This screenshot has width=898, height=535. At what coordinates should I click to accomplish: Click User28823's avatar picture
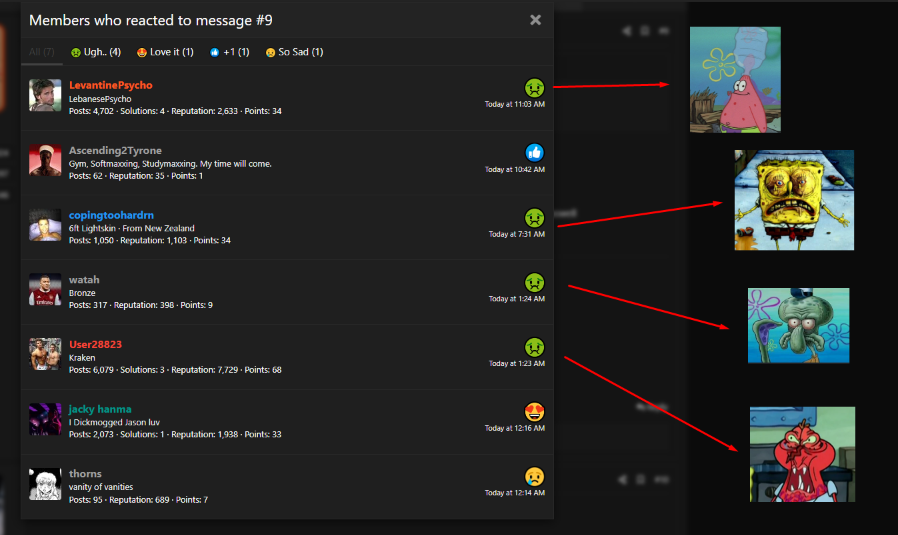click(45, 354)
